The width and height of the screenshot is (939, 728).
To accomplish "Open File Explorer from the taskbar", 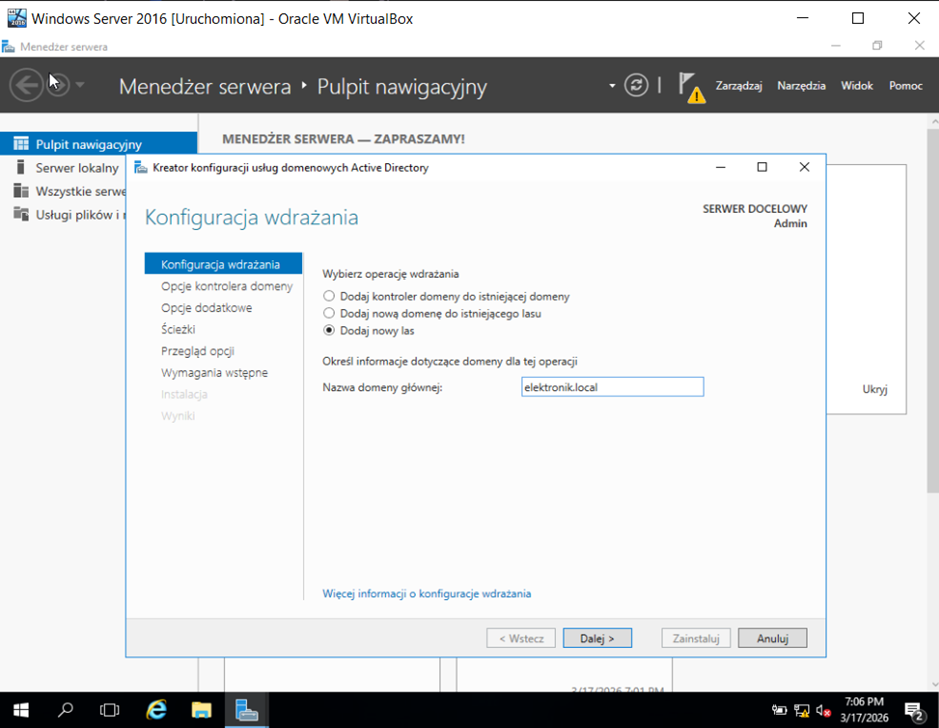I will coord(201,710).
